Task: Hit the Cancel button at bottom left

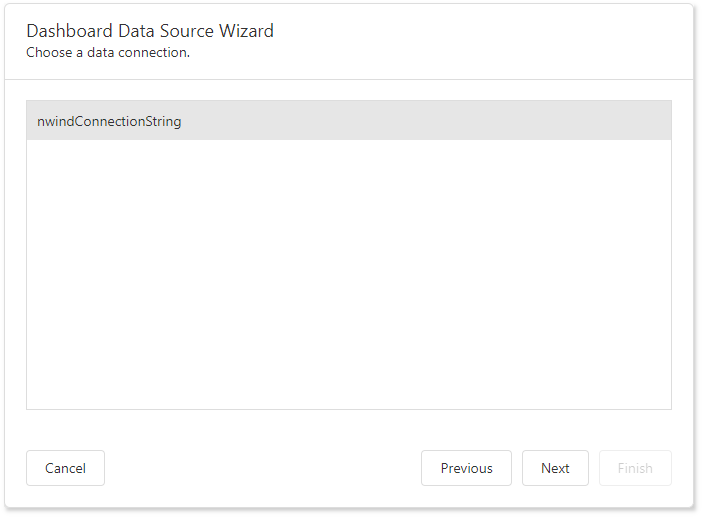Action: click(65, 468)
